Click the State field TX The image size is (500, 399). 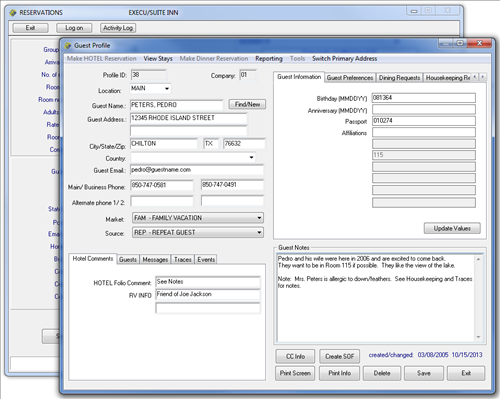[211, 144]
